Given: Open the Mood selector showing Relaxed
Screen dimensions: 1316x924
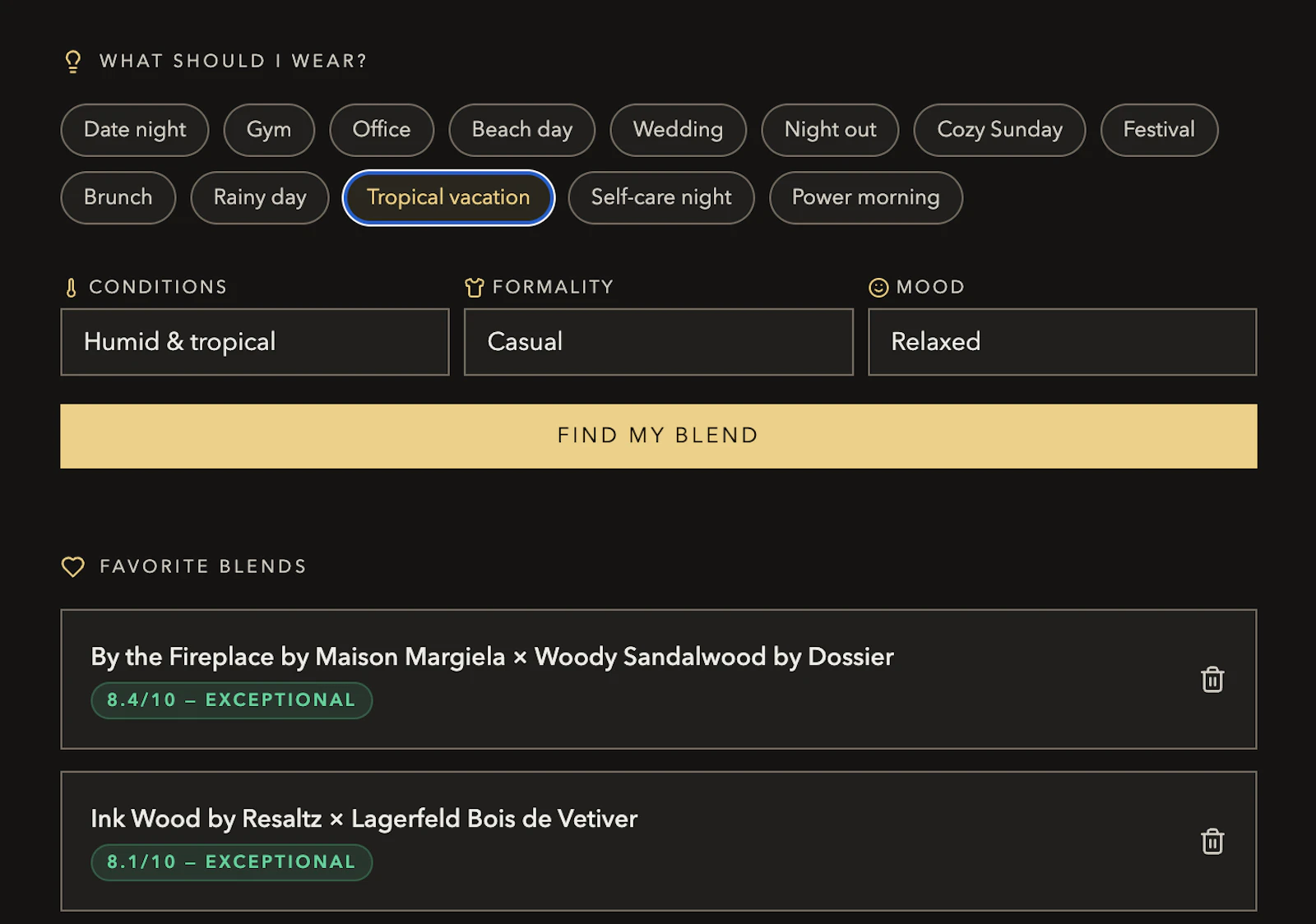Looking at the screenshot, I should pyautogui.click(x=1061, y=342).
